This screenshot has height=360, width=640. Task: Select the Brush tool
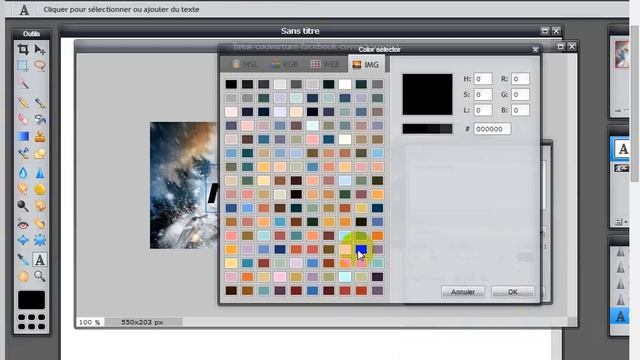click(x=40, y=102)
